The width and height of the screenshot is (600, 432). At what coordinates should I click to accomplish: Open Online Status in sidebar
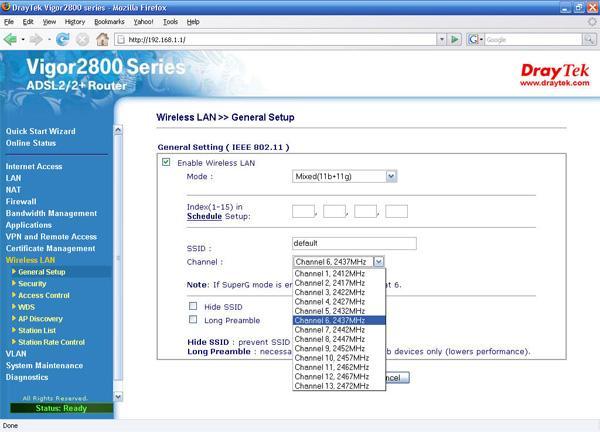pyautogui.click(x=31, y=143)
